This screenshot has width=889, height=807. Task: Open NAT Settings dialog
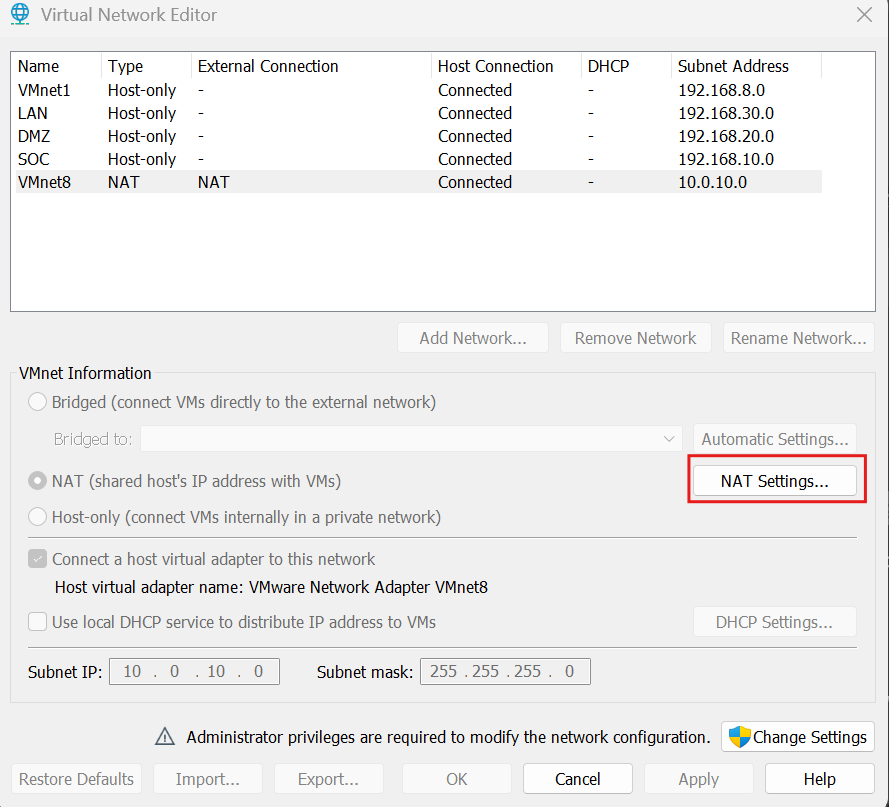click(775, 481)
